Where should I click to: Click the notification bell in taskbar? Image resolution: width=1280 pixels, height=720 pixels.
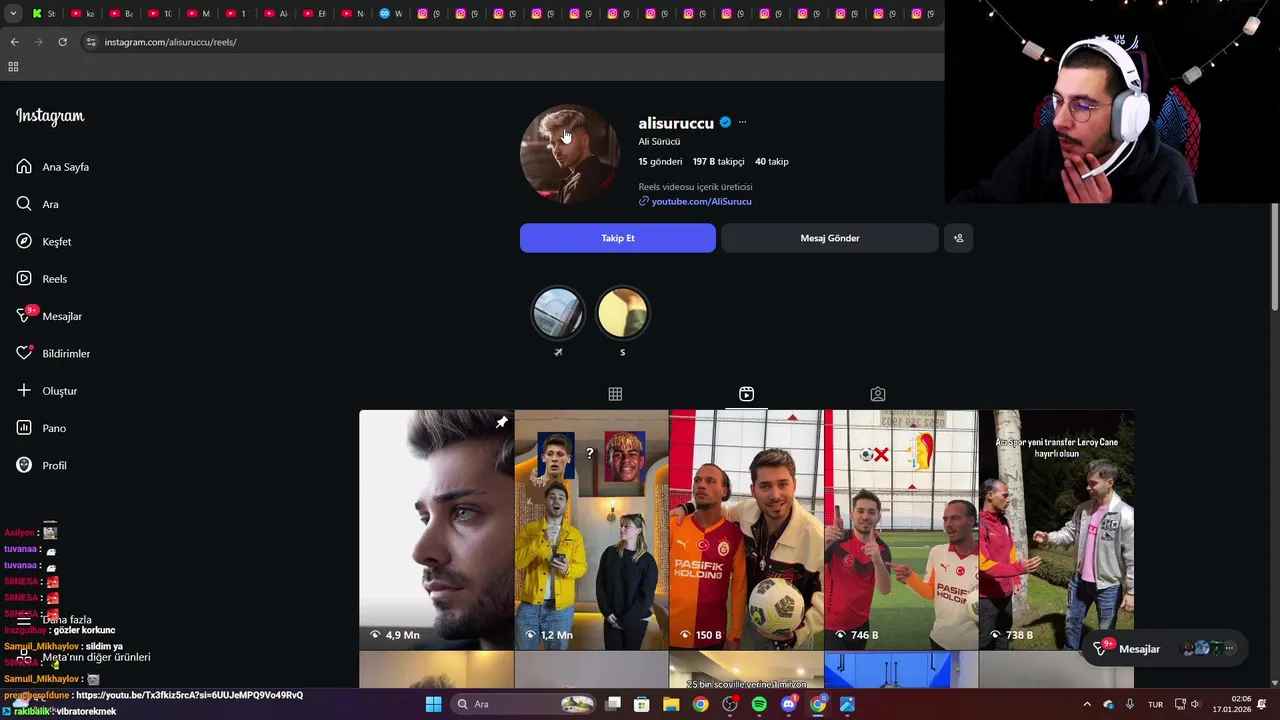pos(1262,704)
